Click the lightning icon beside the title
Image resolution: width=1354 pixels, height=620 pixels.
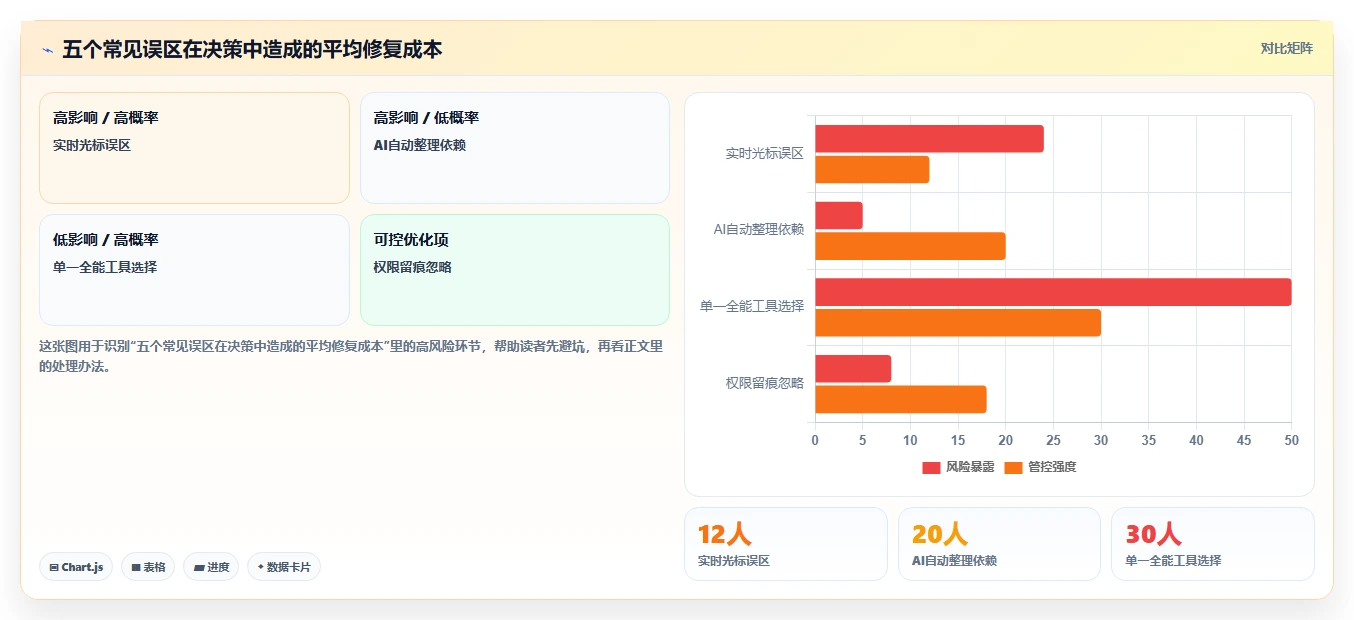pos(47,49)
